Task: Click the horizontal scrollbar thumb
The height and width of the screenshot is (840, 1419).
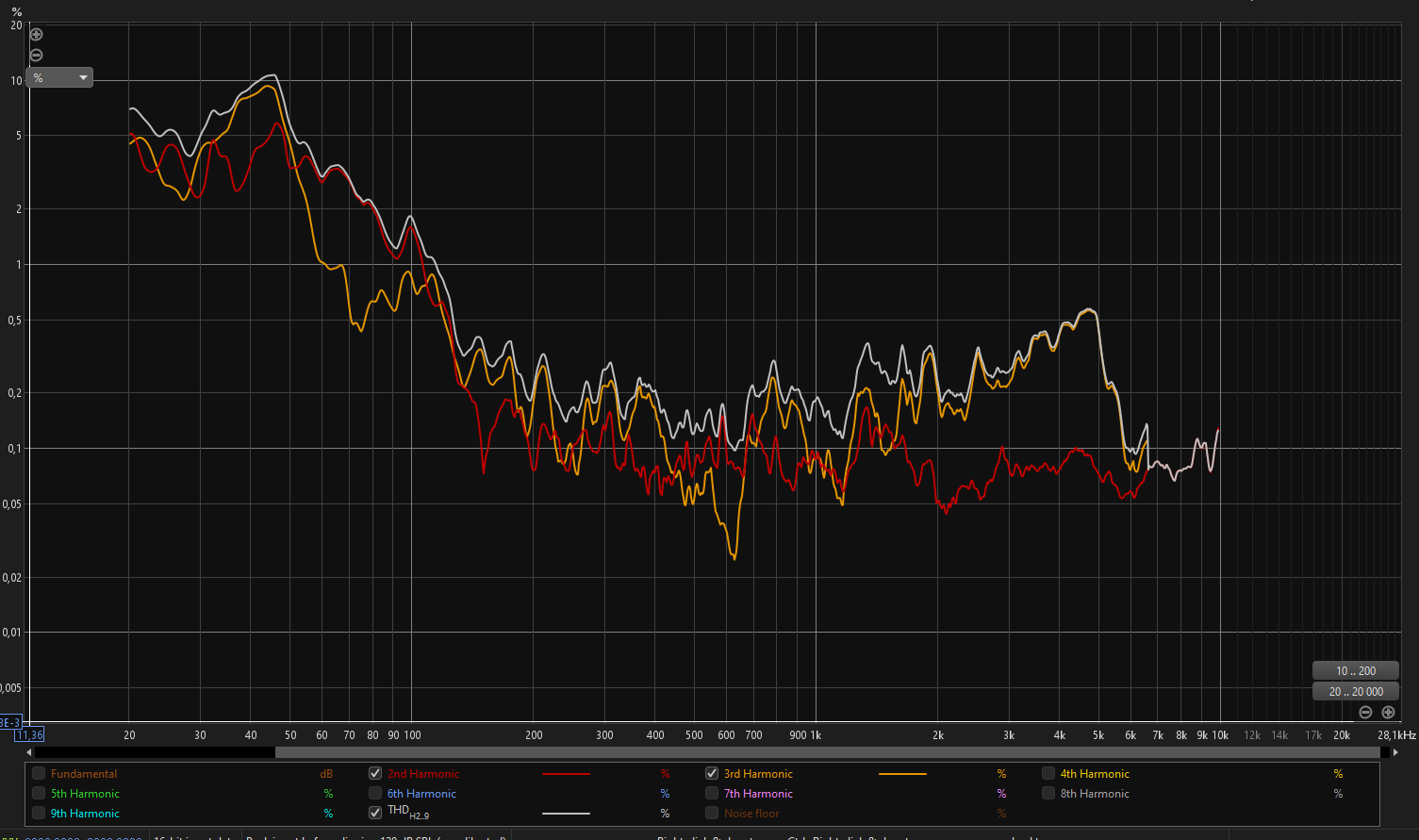Action: (828, 752)
